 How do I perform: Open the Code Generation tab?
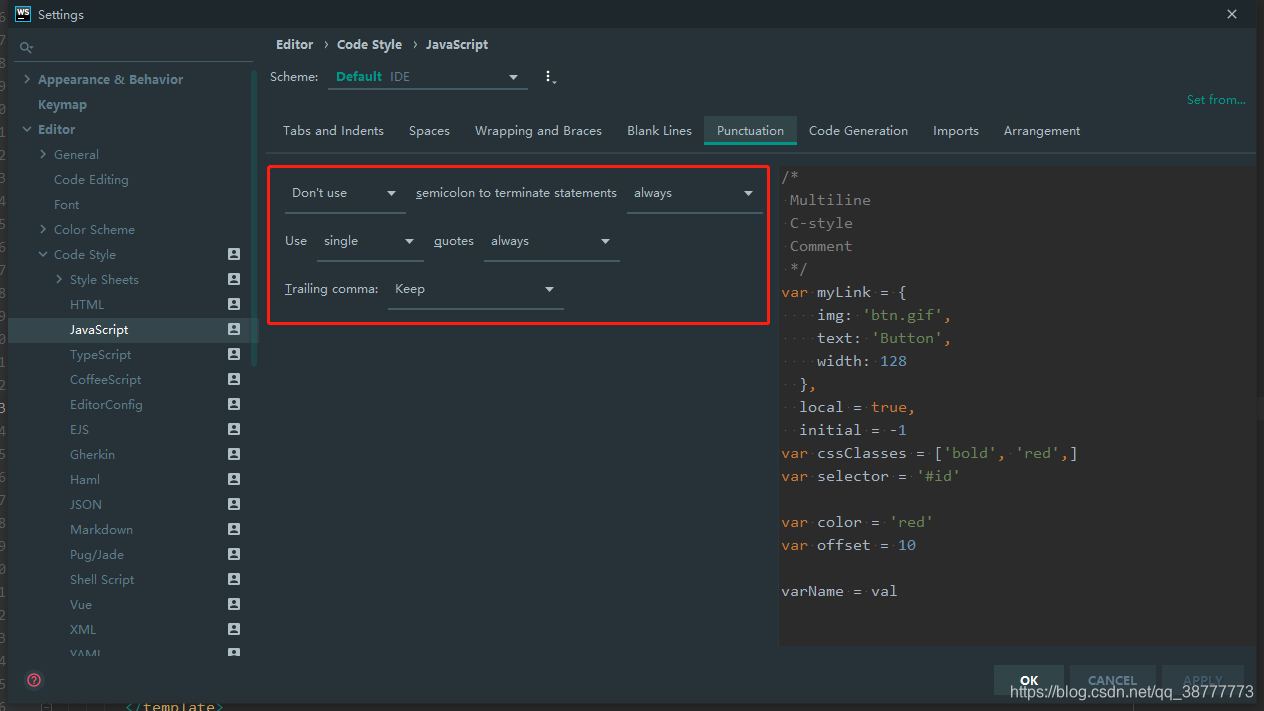pos(858,131)
